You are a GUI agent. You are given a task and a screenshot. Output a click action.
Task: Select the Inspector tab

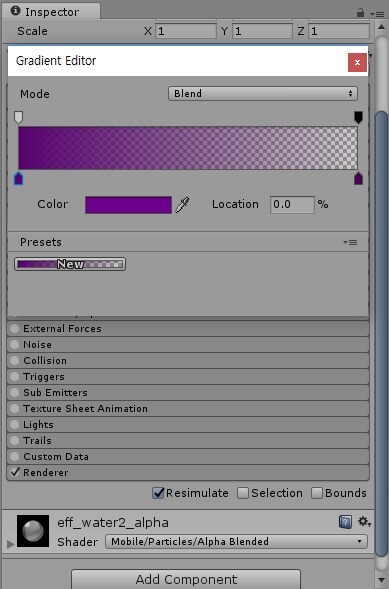click(x=51, y=12)
